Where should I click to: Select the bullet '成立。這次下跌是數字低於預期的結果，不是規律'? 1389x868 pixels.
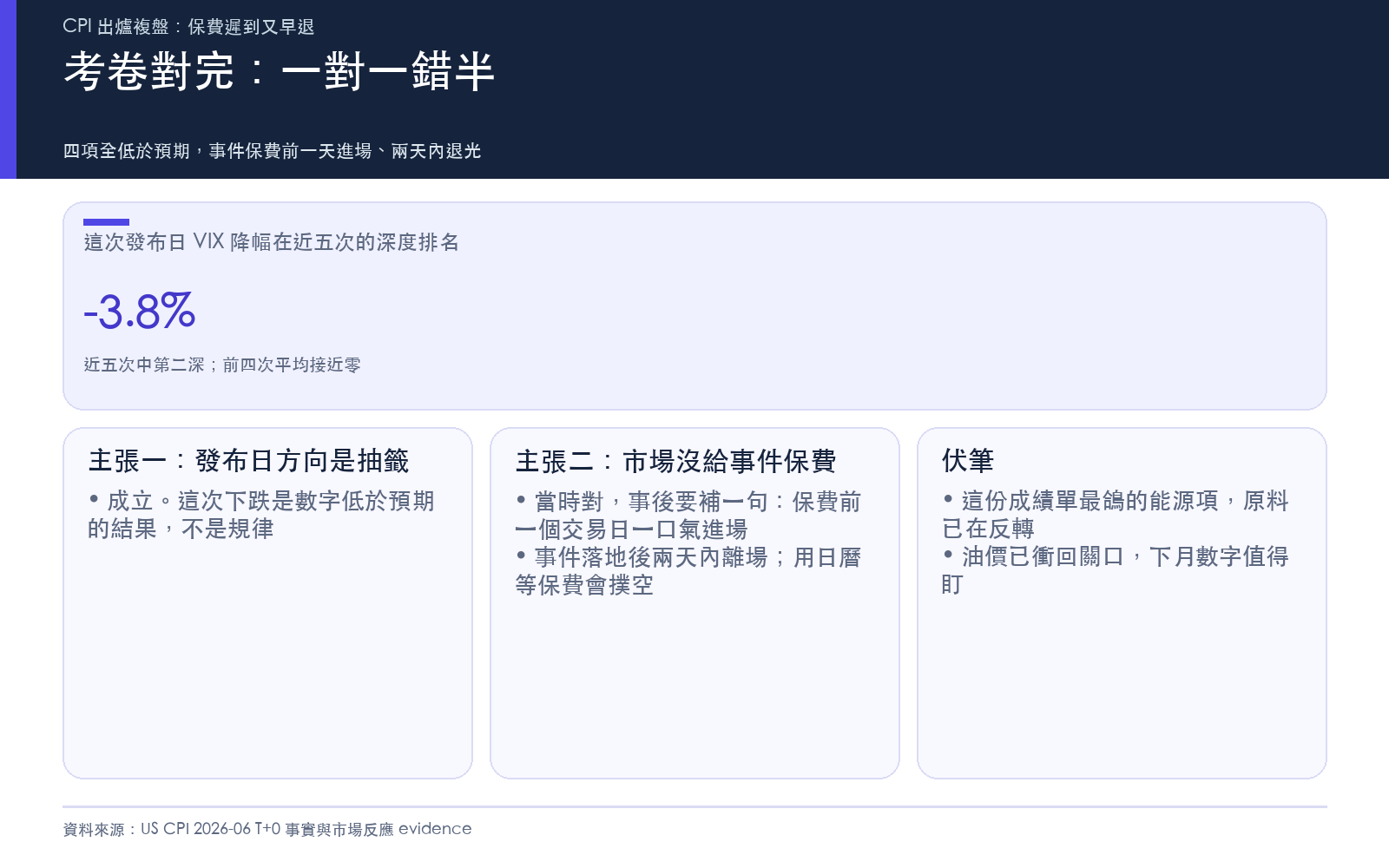point(260,515)
